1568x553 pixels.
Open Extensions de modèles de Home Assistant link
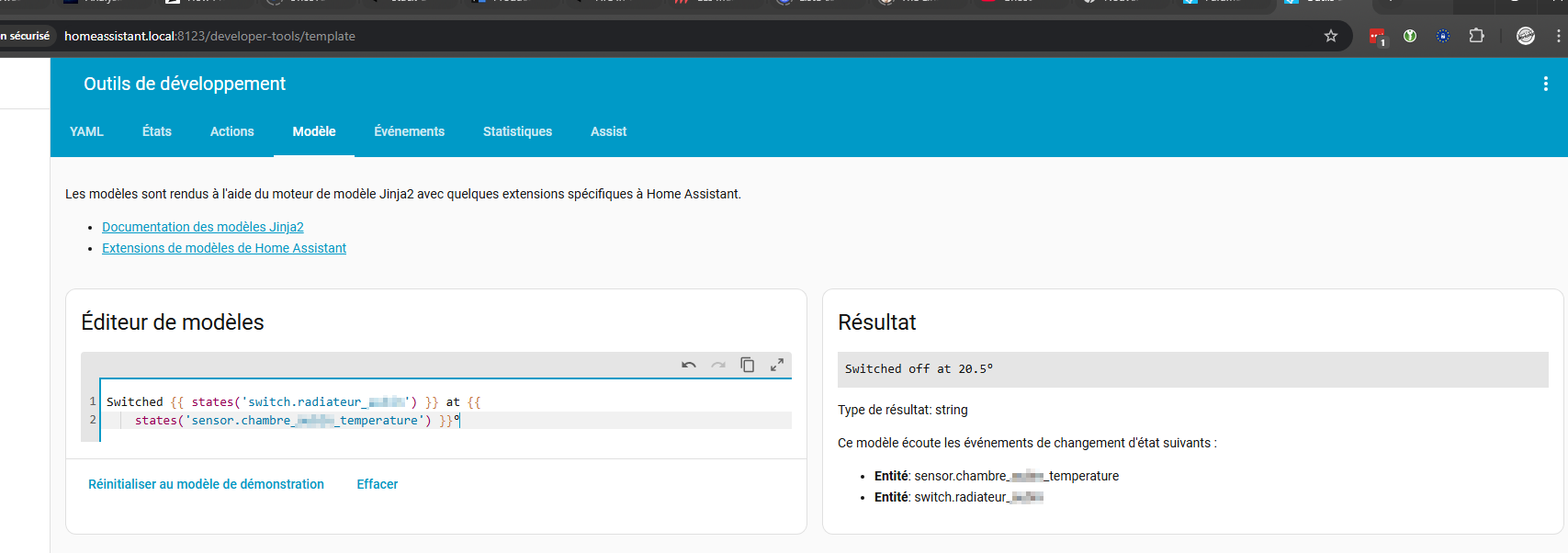[x=224, y=248]
